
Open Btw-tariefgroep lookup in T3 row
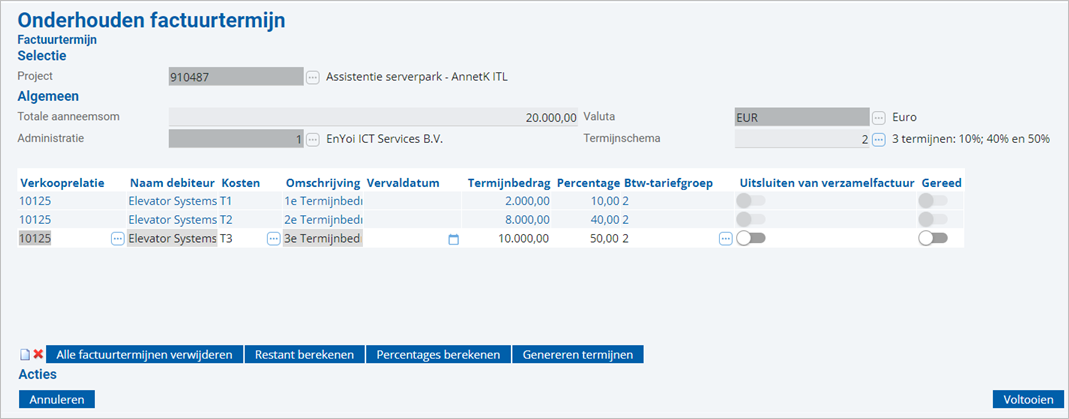[x=725, y=238]
